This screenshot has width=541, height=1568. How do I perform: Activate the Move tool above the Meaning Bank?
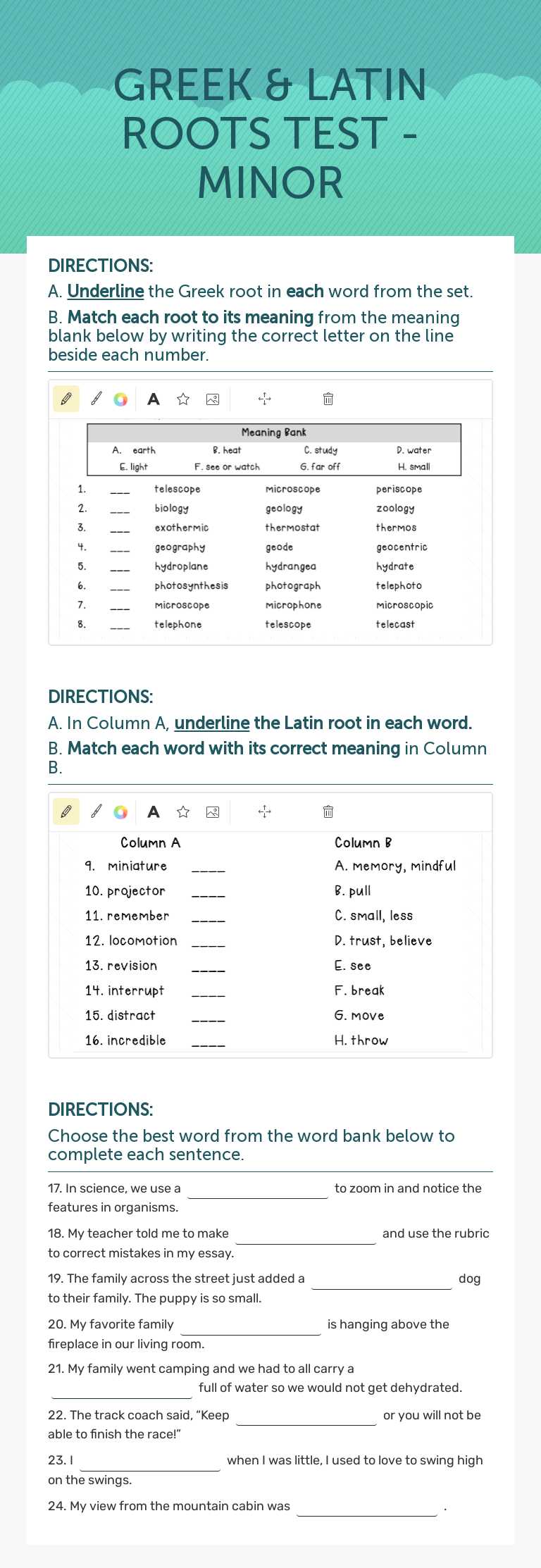point(265,399)
